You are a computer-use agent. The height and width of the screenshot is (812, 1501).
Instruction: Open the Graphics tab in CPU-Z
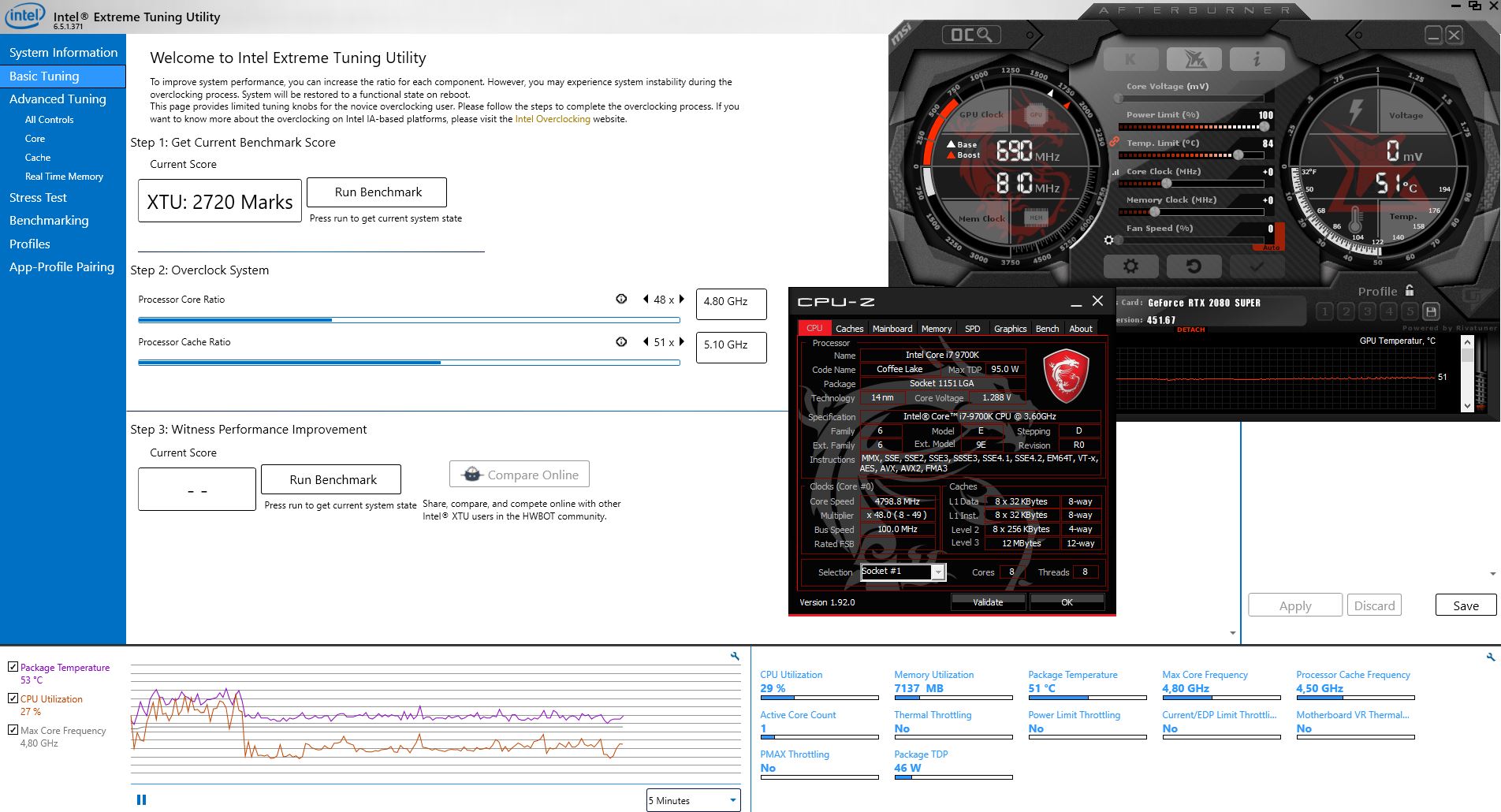1010,328
